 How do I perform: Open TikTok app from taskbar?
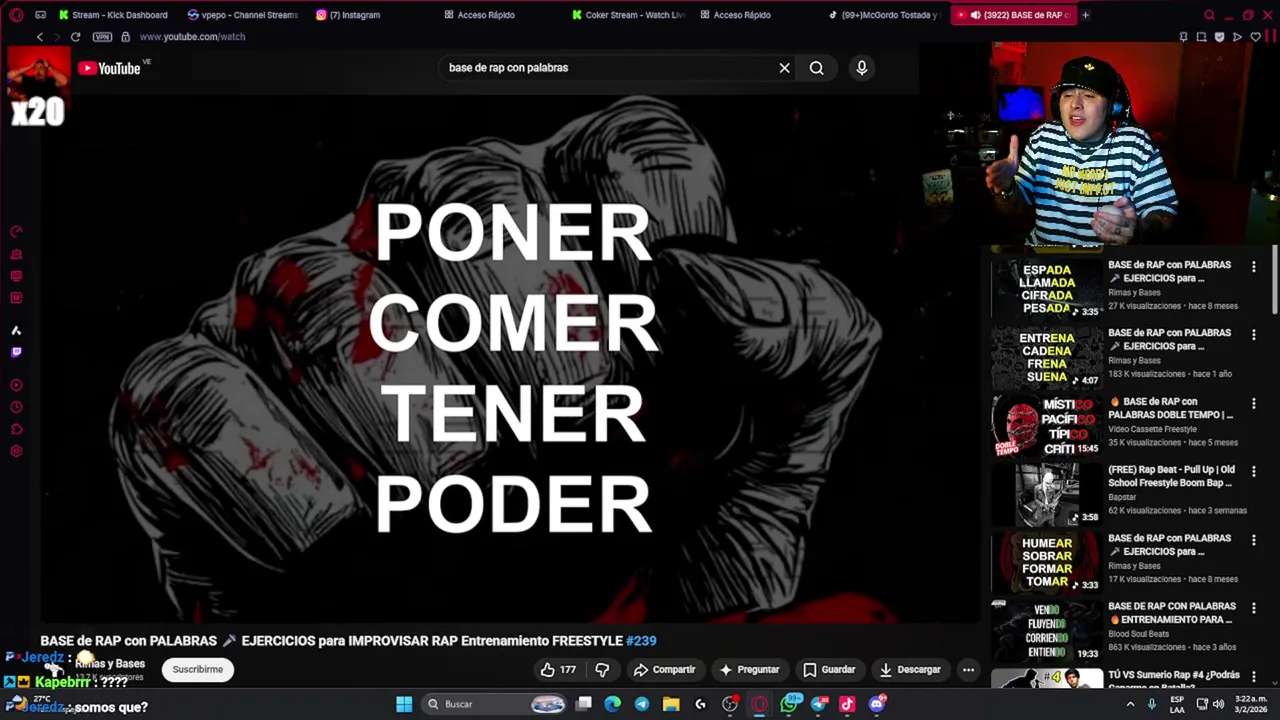click(x=847, y=704)
